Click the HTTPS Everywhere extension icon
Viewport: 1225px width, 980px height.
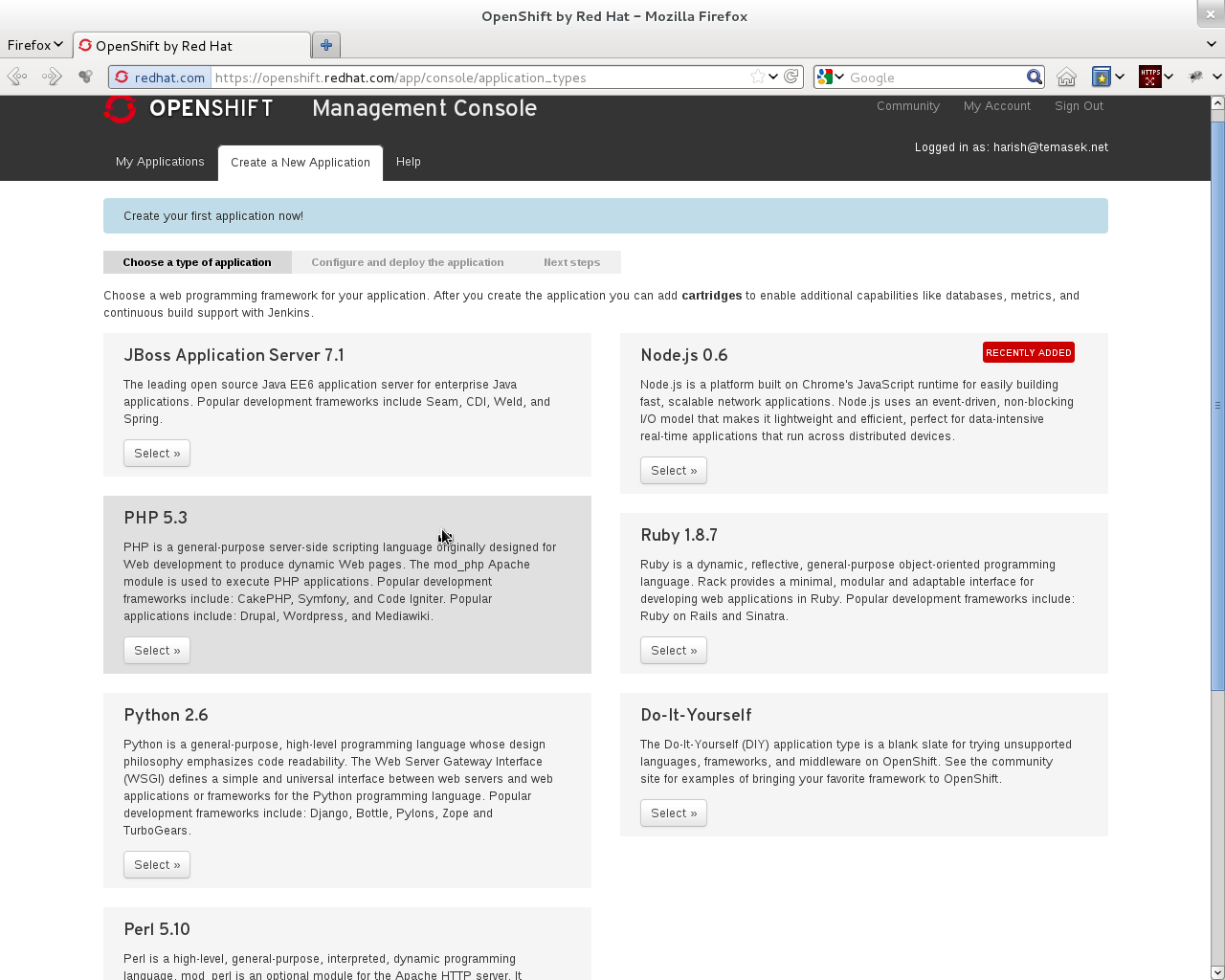click(1149, 77)
